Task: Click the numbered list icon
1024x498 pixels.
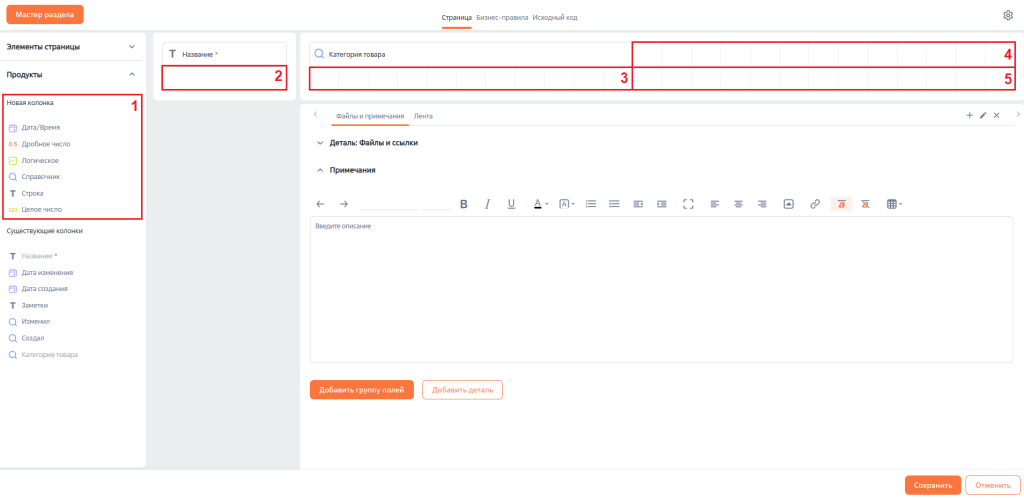Action: pyautogui.click(x=591, y=204)
